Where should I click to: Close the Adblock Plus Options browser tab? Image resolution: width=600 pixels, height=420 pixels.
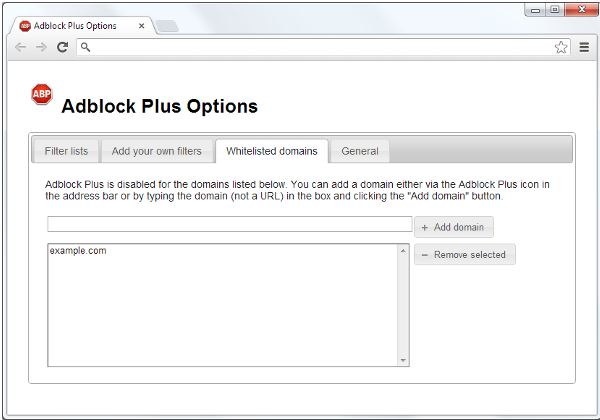tap(141, 26)
